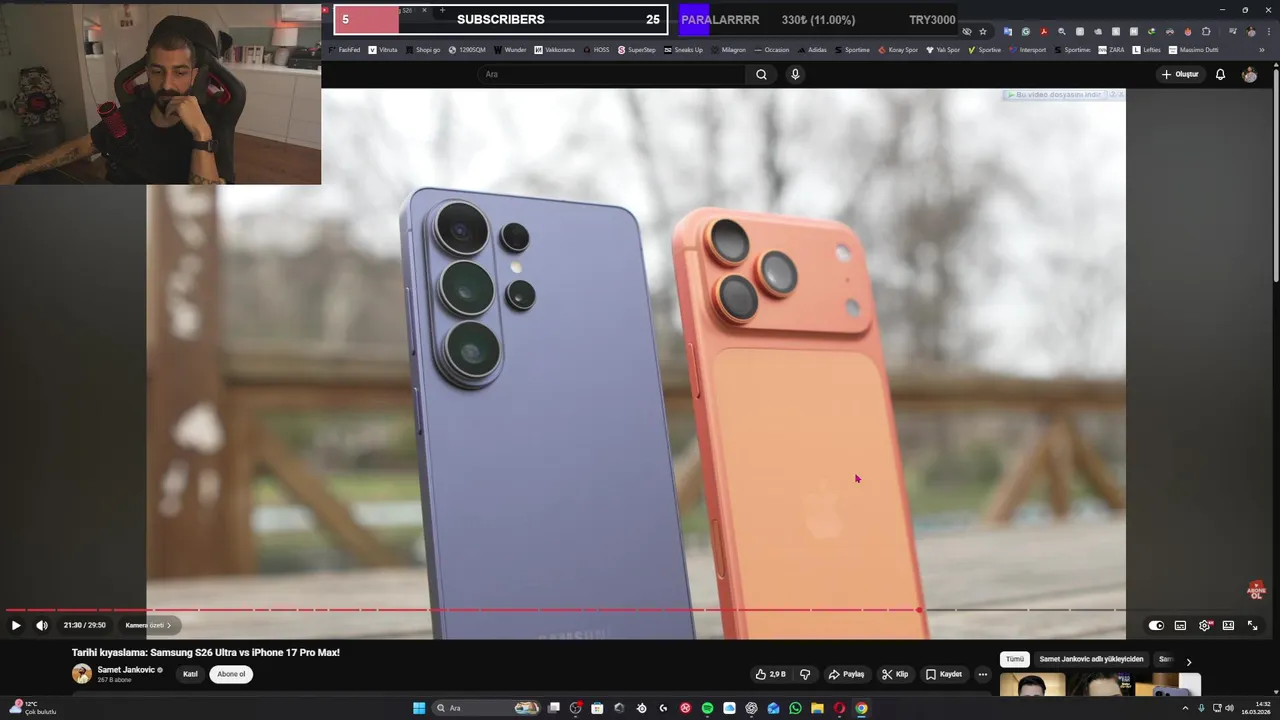Open the Kamera özeti chapter list
The height and width of the screenshot is (720, 1280).
tap(148, 625)
